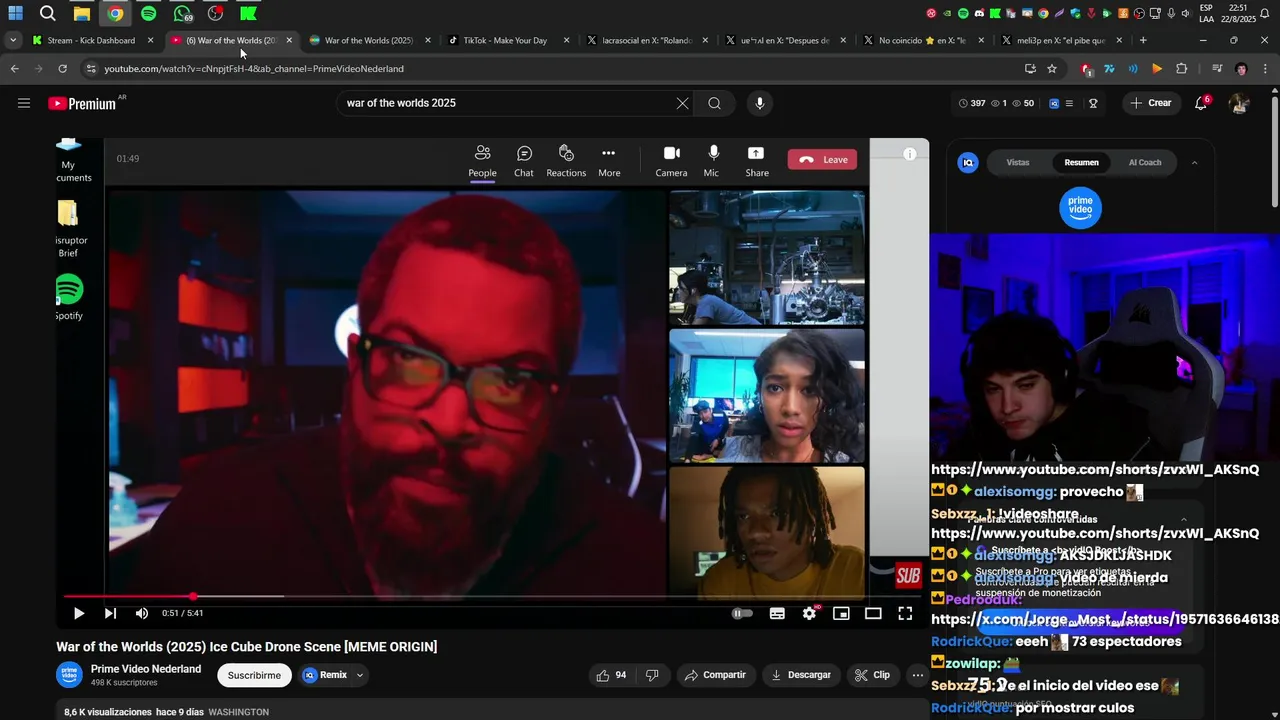Image resolution: width=1280 pixels, height=720 pixels.
Task: Click the page install icon in the address bar
Action: (x=1030, y=68)
